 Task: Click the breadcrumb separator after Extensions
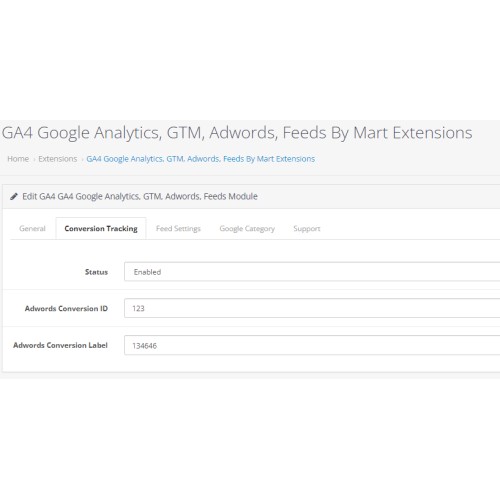[x=82, y=160]
